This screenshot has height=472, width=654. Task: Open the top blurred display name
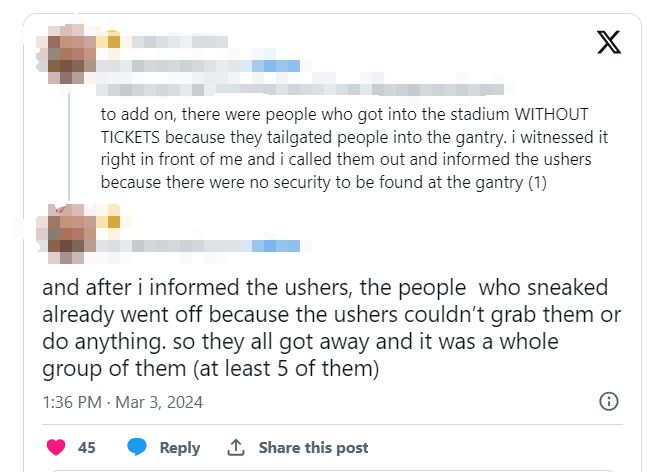(180, 42)
